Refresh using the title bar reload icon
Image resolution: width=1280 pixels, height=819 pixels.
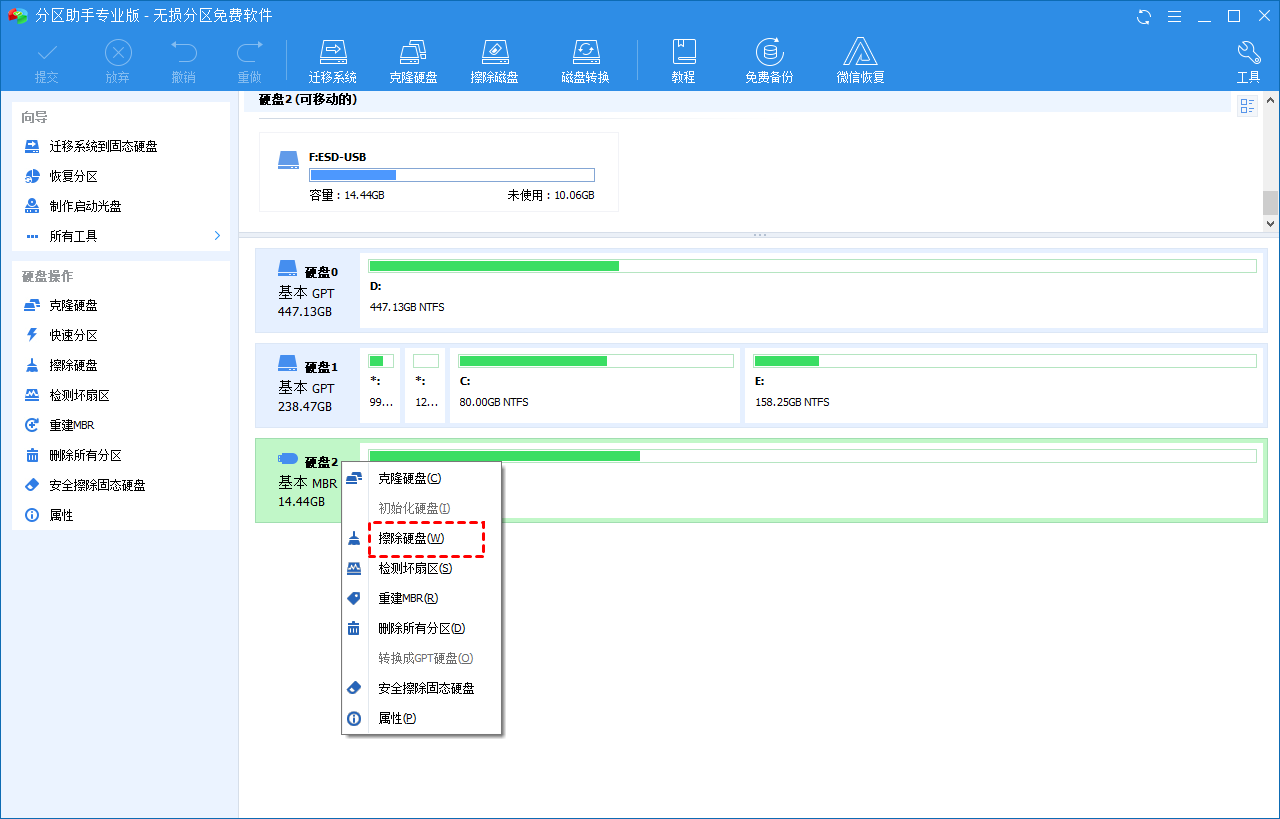[x=1144, y=16]
